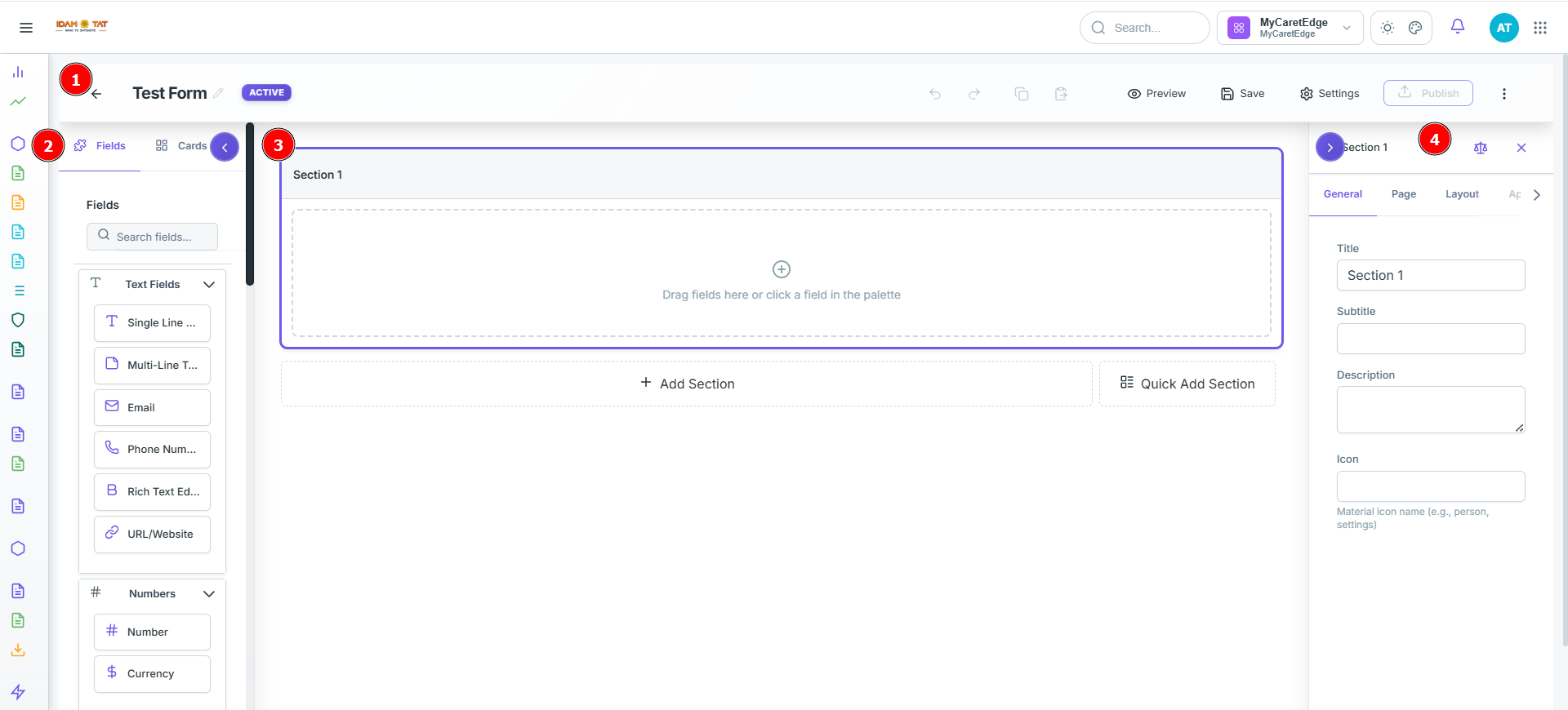
Task: Click the undo arrow
Action: [x=935, y=94]
